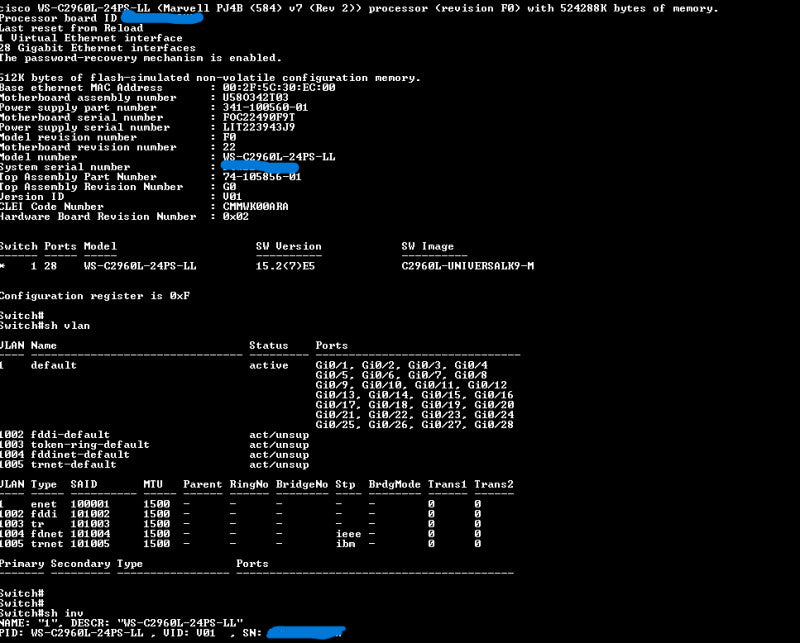Click the Model number value WS-C2960L-24PS-LL
This screenshot has height=643, width=800.
pyautogui.click(x=279, y=157)
